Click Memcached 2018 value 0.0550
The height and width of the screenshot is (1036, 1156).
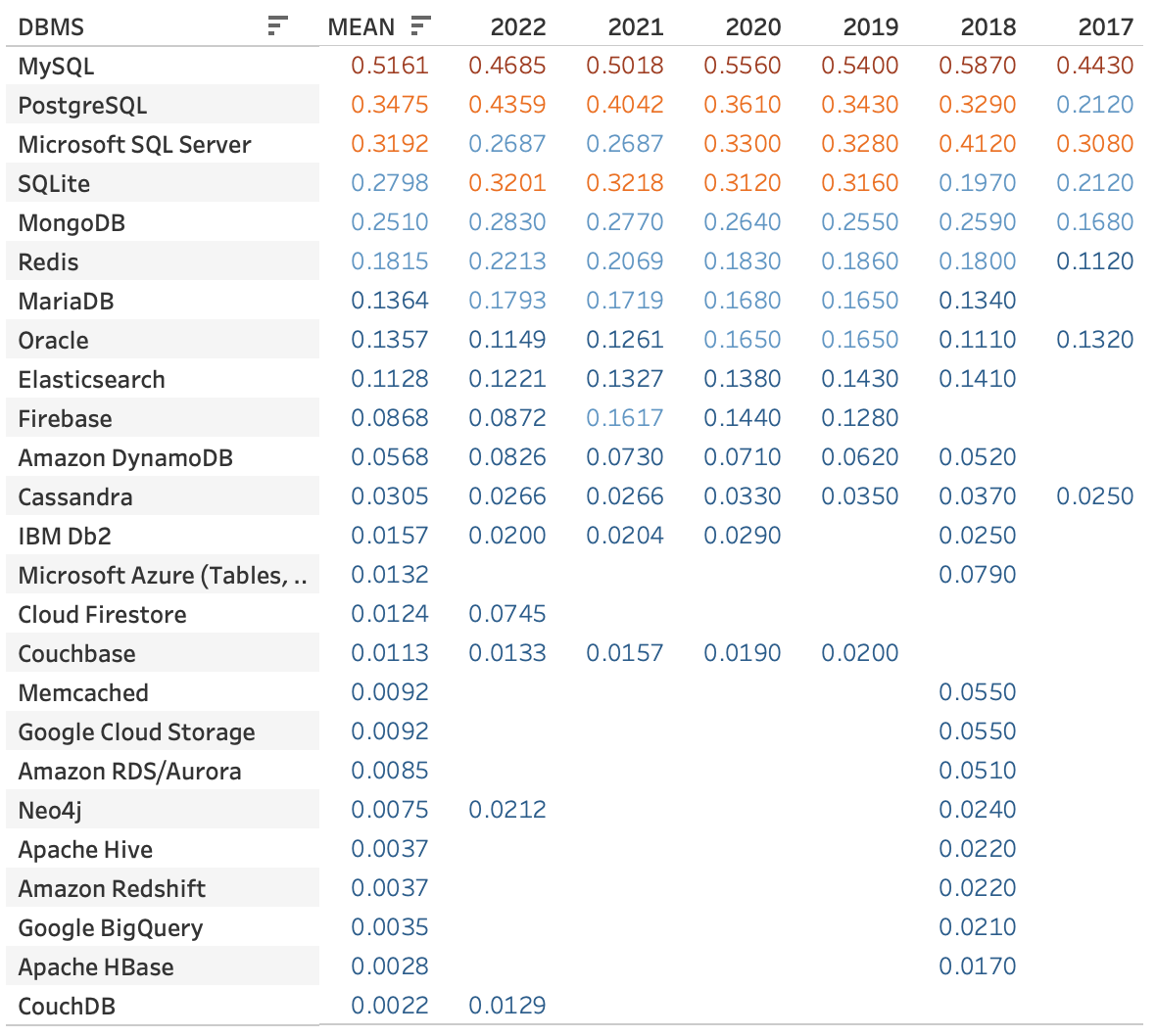[978, 691]
